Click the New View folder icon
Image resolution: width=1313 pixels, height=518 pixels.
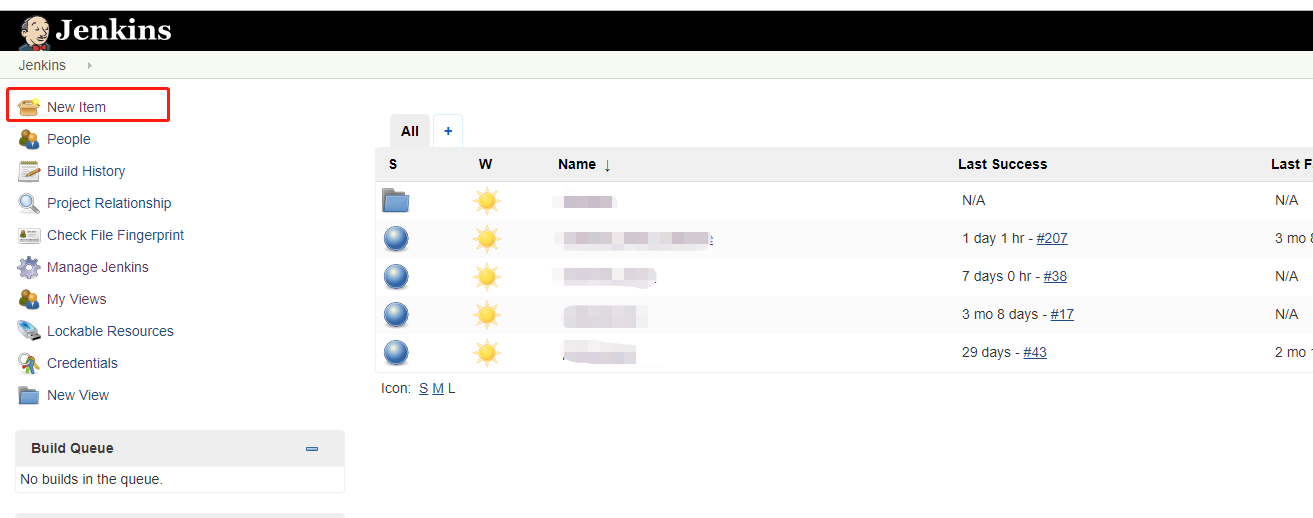click(x=29, y=395)
